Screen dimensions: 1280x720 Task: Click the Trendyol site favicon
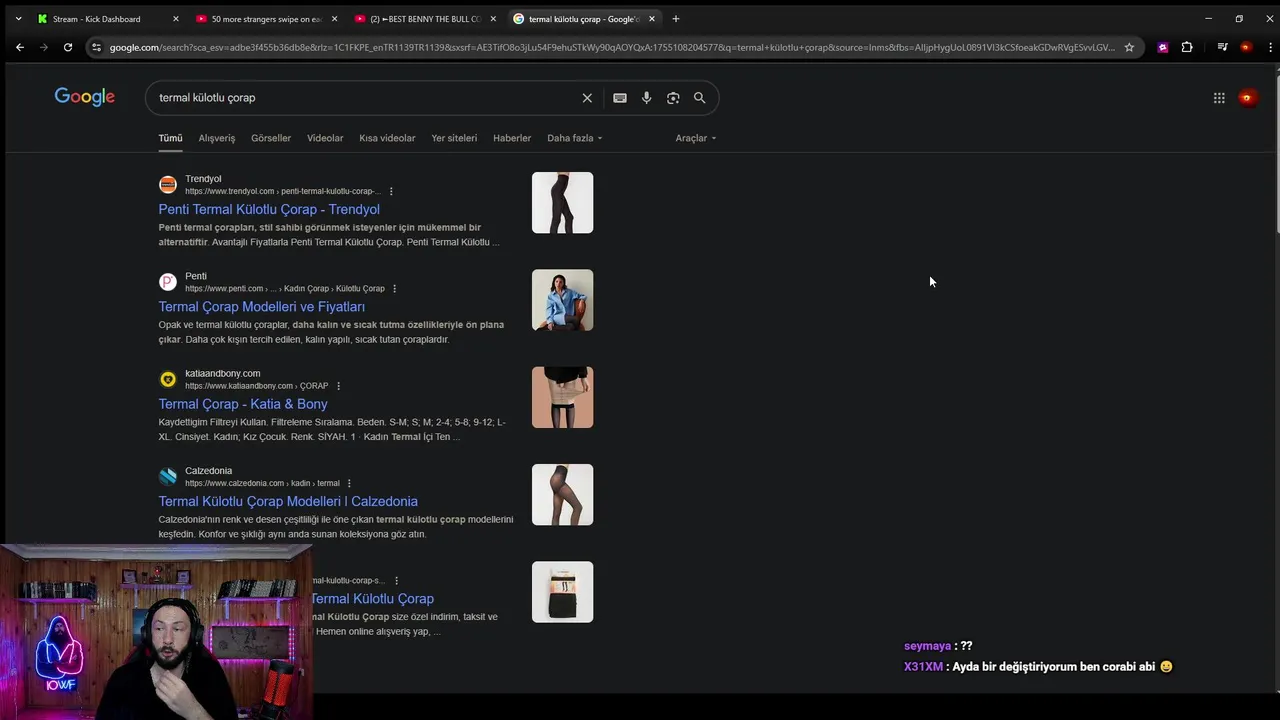tap(168, 184)
